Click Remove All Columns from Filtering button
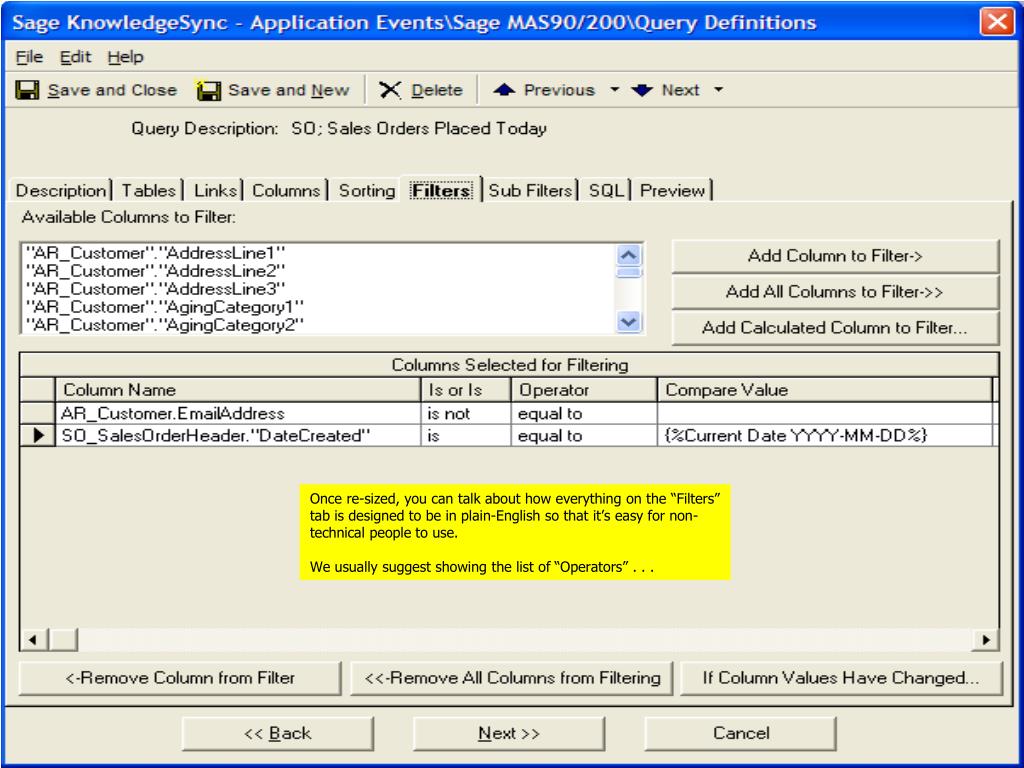Screen dimensions: 1024x768 click(x=512, y=678)
